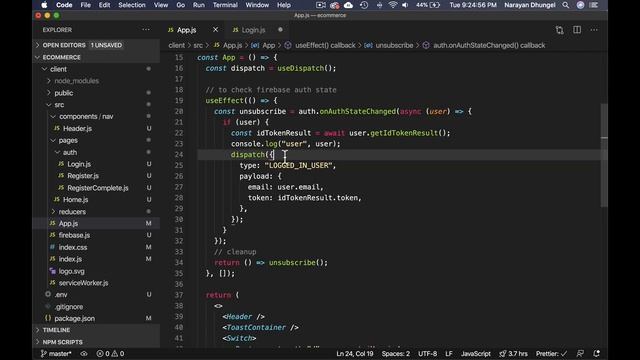640x360 pixels.
Task: Close the App.js tab
Action: tap(216, 30)
